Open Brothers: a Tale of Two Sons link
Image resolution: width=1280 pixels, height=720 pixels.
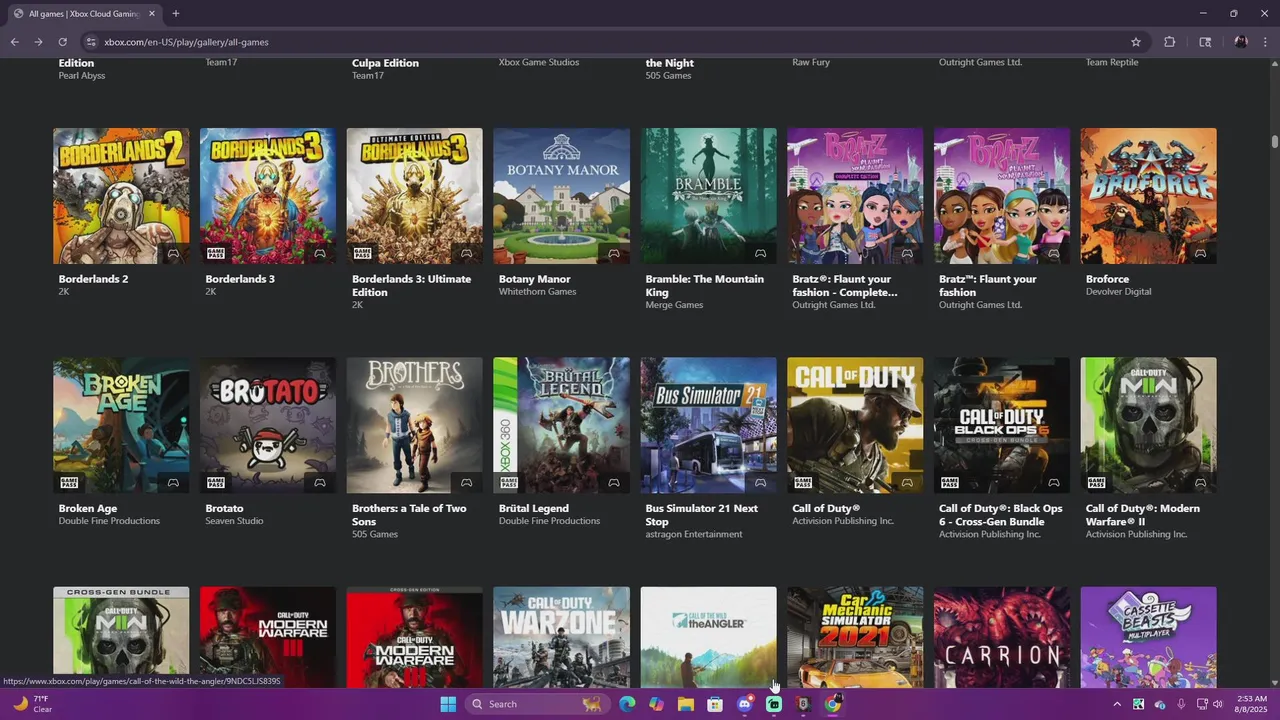pyautogui.click(x=409, y=515)
